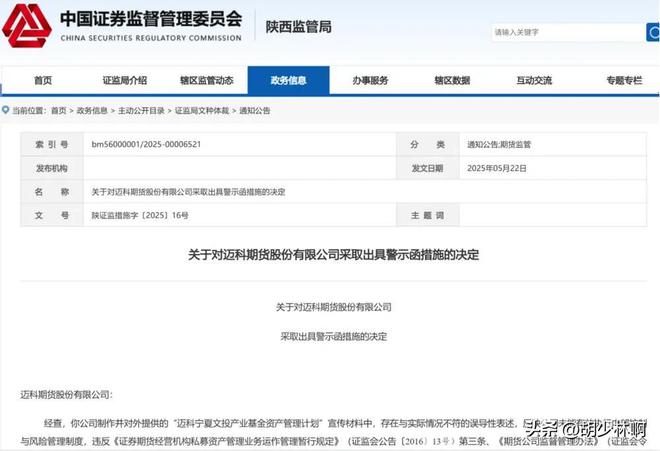Click the salutation 迈科期货股份有限公司：
660x451 pixels.
pyautogui.click(x=67, y=395)
